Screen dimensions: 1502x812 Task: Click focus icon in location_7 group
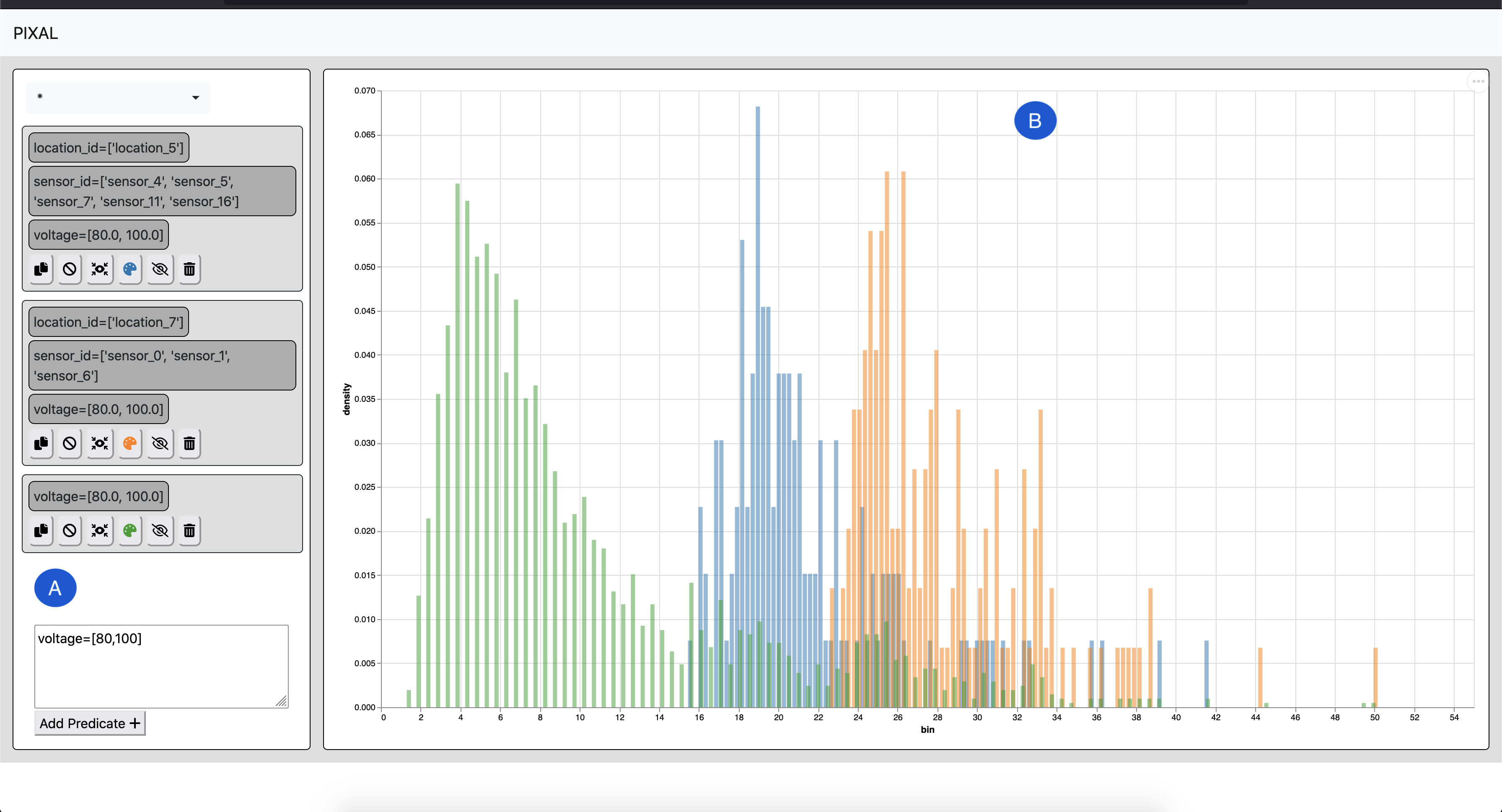point(100,443)
